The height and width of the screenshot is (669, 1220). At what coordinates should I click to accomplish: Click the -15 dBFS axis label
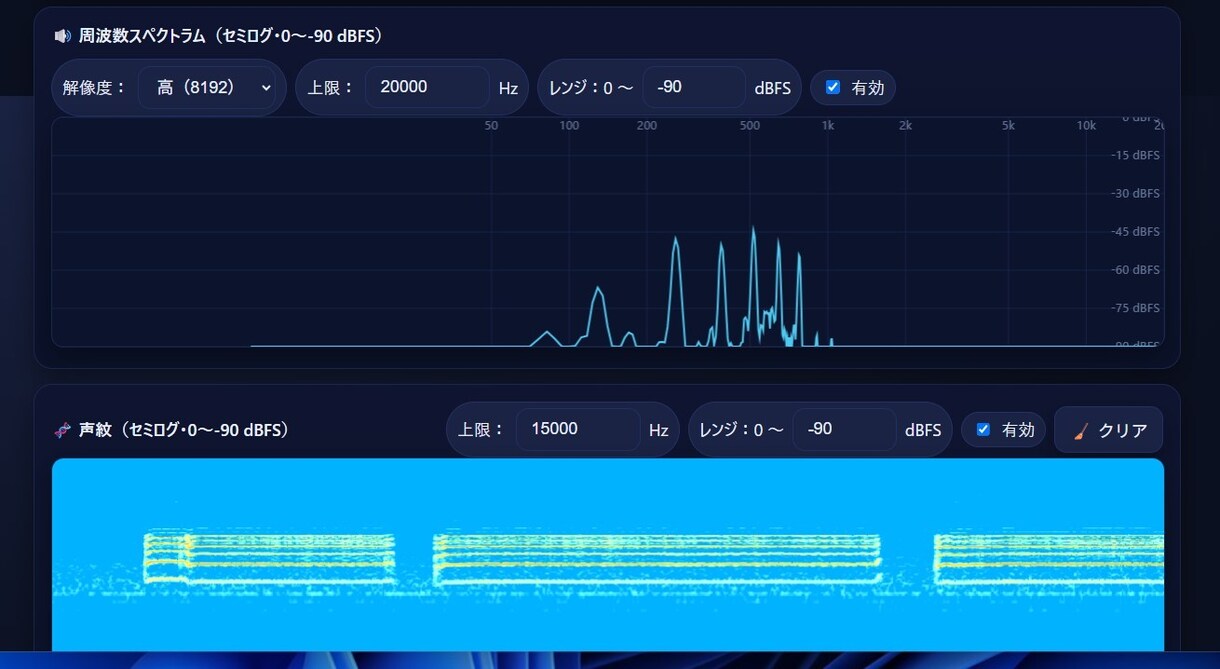pyautogui.click(x=1136, y=155)
